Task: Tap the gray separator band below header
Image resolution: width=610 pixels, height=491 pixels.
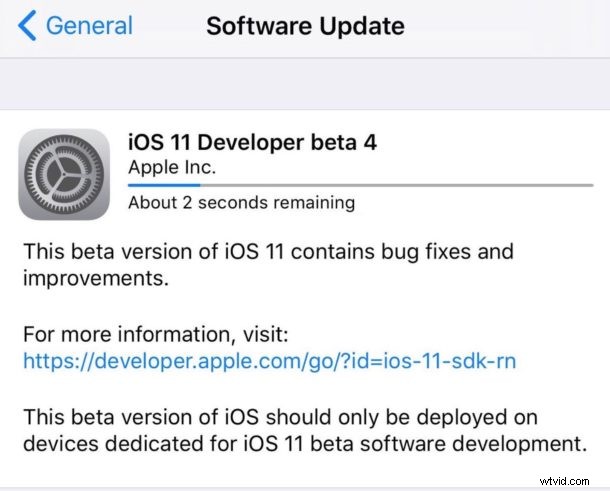Action: (305, 84)
